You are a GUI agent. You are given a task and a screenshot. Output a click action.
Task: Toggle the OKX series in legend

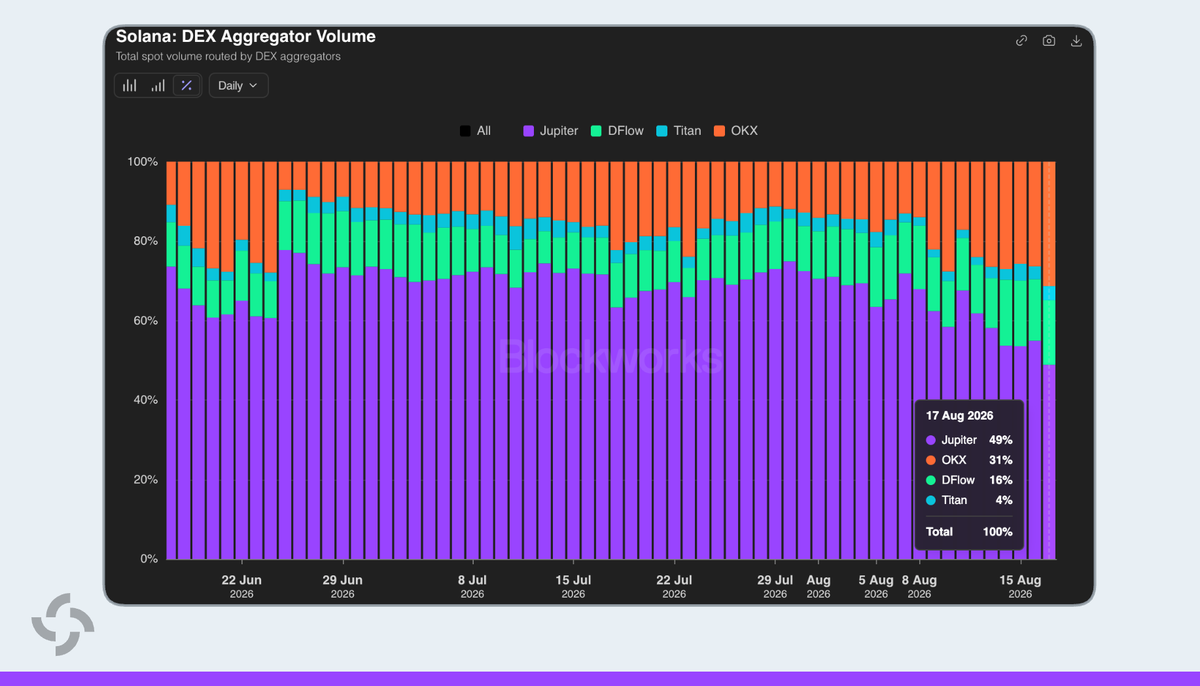point(735,131)
